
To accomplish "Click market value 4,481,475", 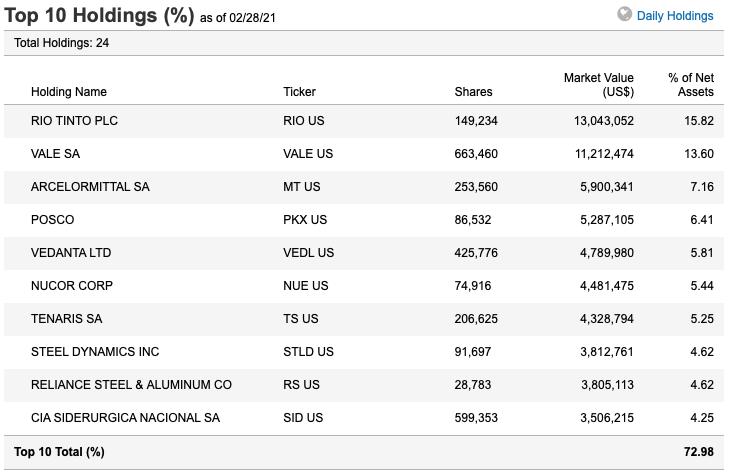I will pos(607,286).
